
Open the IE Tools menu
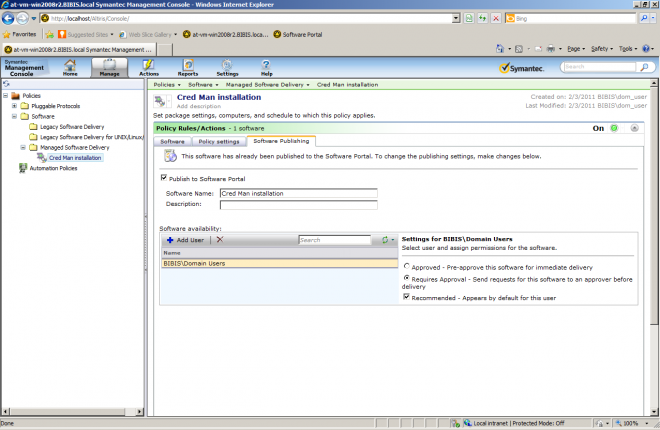click(x=628, y=49)
